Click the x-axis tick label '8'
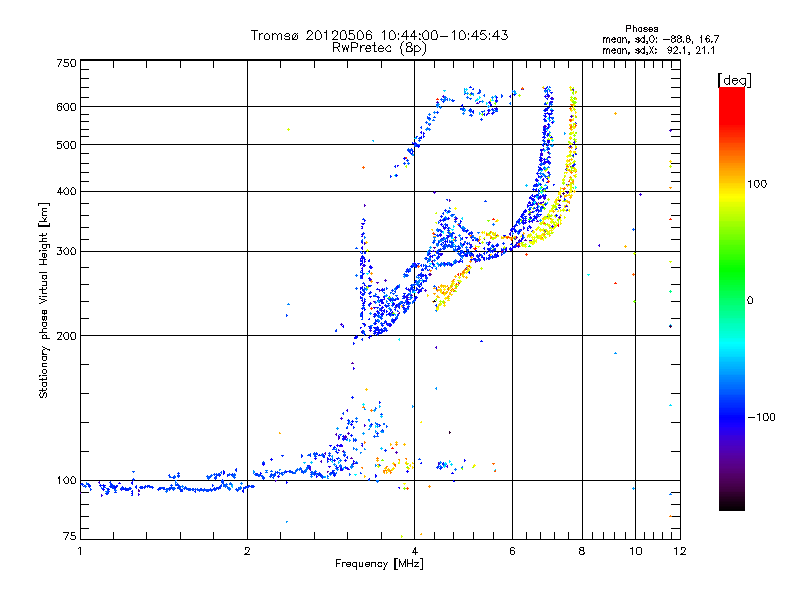This screenshot has height=600, width=800. [x=582, y=551]
